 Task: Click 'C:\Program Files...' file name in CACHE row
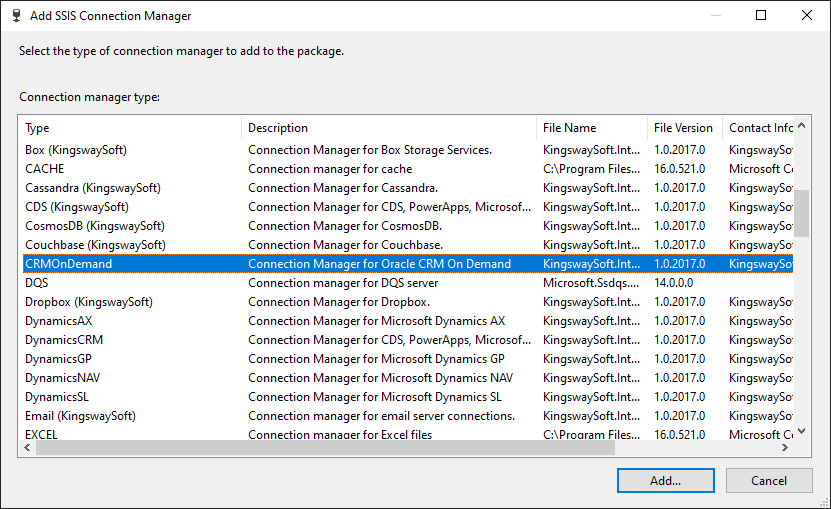pyautogui.click(x=591, y=169)
